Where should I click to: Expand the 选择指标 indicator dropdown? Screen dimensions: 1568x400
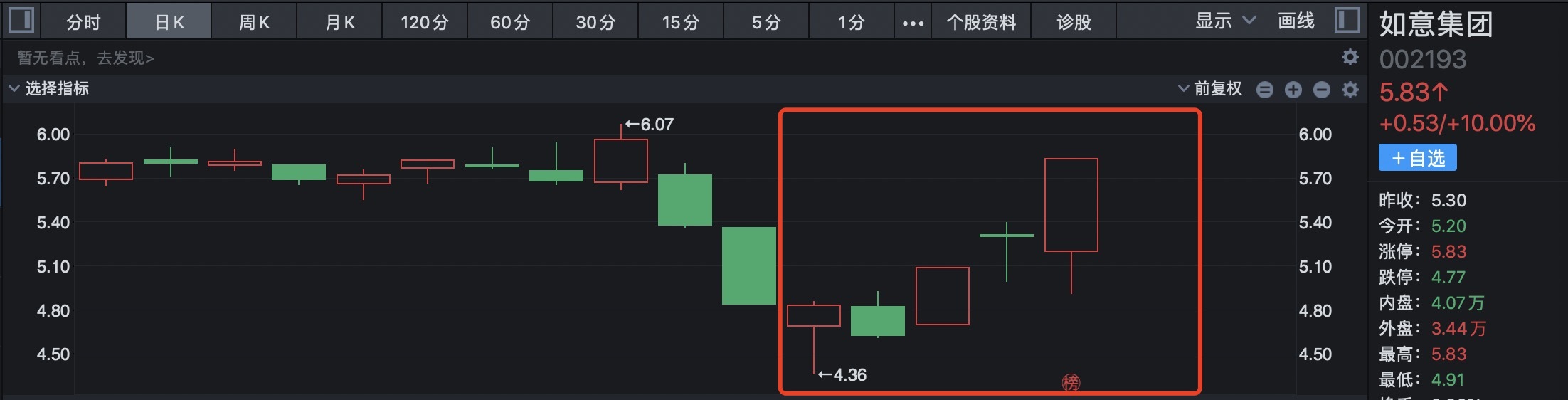tap(48, 89)
